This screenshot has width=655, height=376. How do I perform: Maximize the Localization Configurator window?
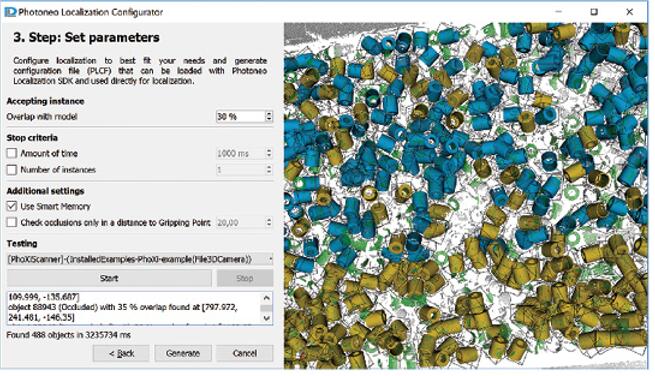pos(594,12)
